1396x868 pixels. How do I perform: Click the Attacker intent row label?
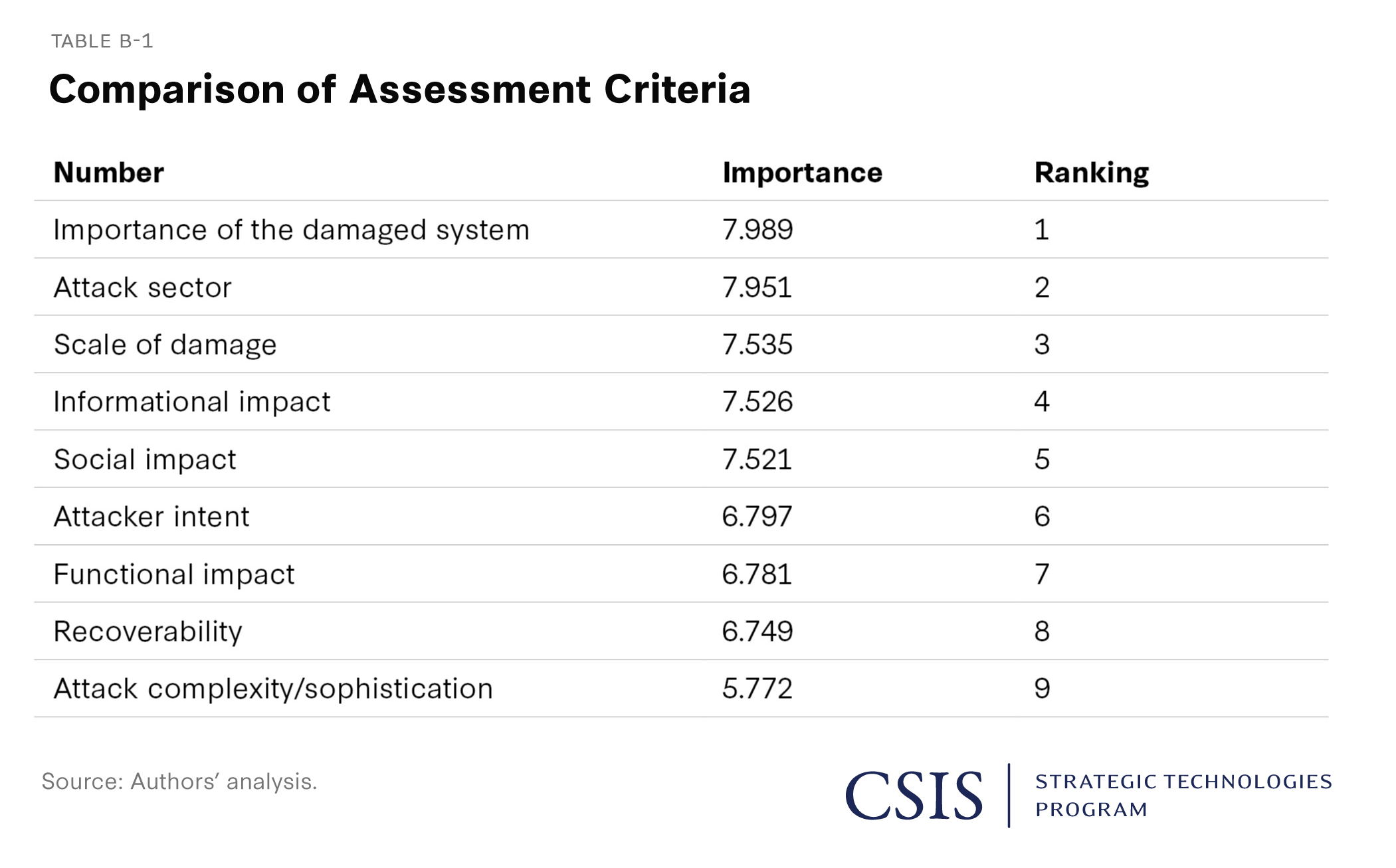click(151, 517)
